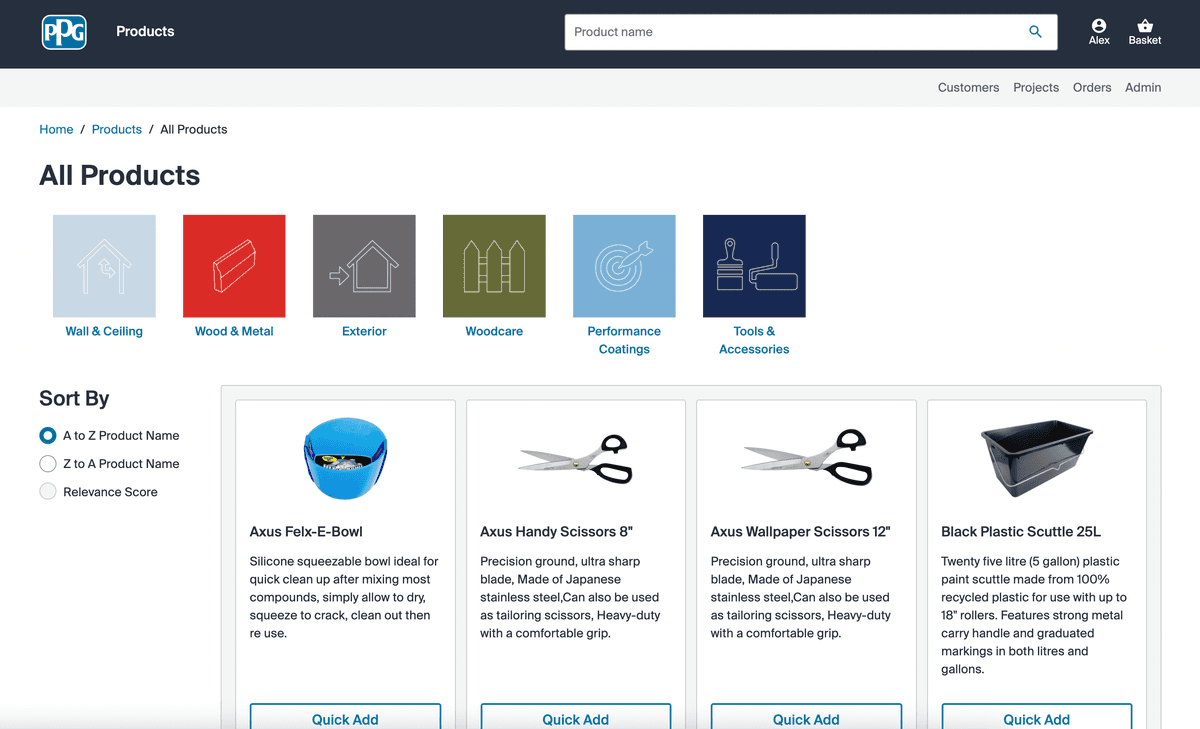The image size is (1200, 729).
Task: Choose the Woodcare fence icon tile
Action: point(494,266)
